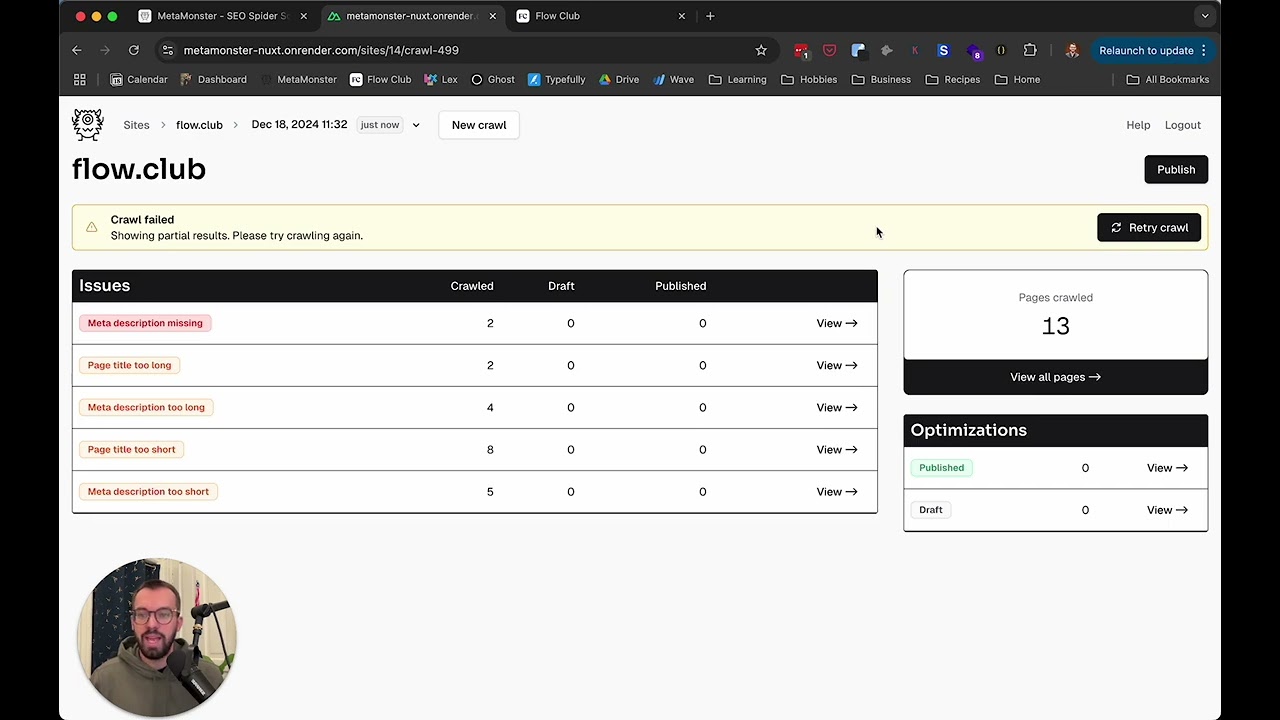View Meta description too short issues
The width and height of the screenshot is (1280, 720).
pyautogui.click(x=837, y=491)
